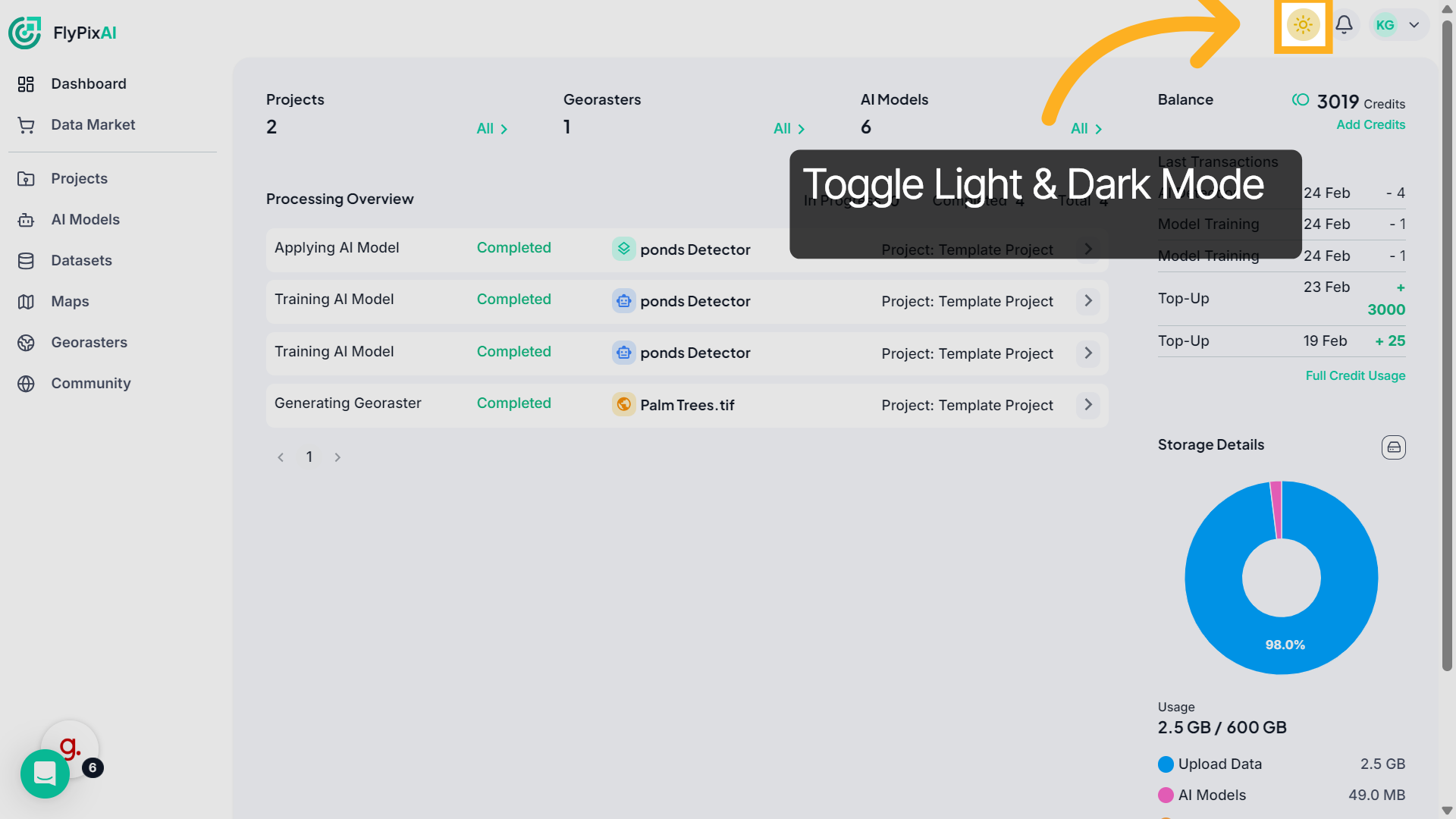Viewport: 1456px width, 819px height.
Task: Go to AI Models in the sidebar
Action: pos(86,219)
